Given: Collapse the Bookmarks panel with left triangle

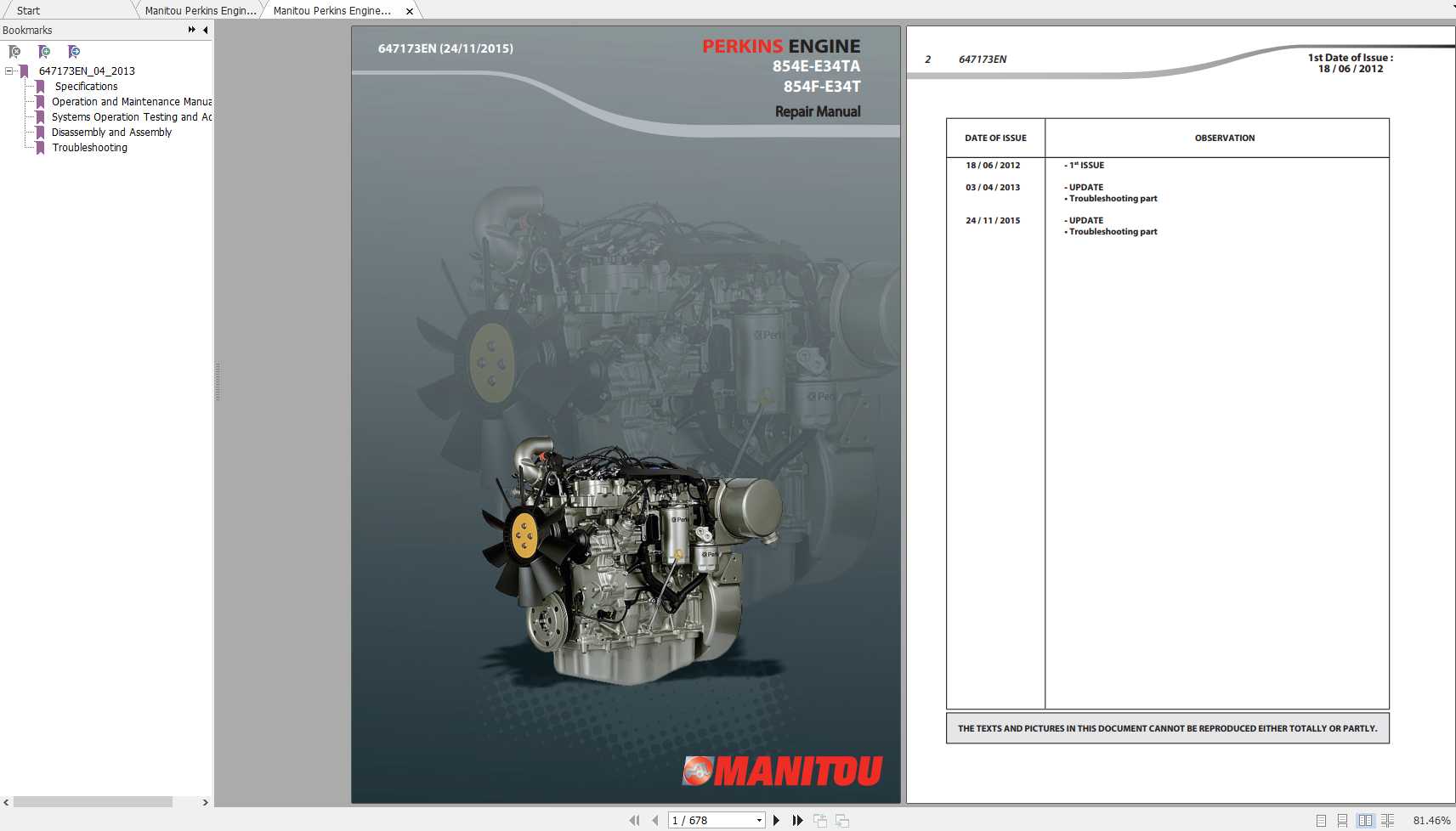Looking at the screenshot, I should (x=205, y=30).
